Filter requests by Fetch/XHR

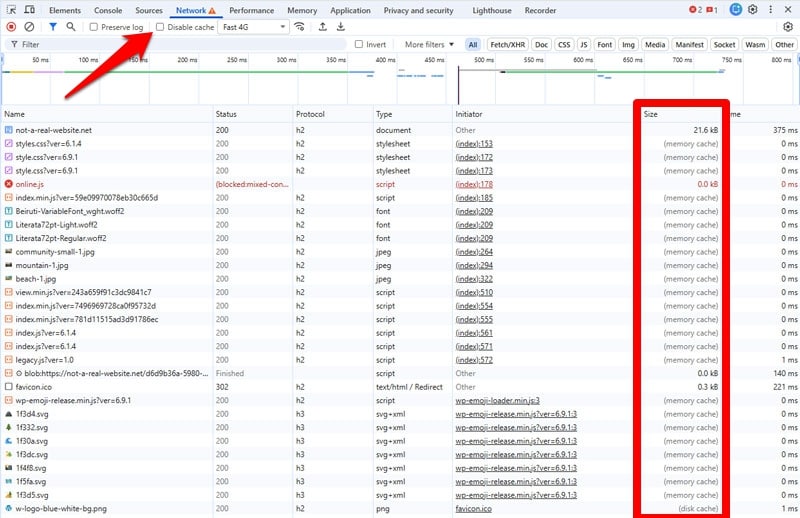pyautogui.click(x=507, y=44)
